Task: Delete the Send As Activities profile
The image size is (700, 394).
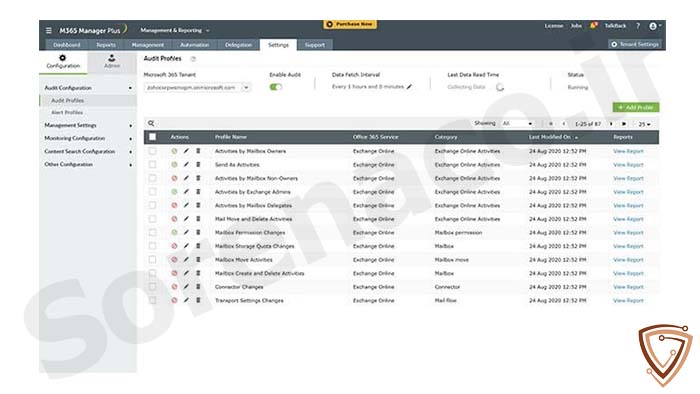Action: (198, 165)
